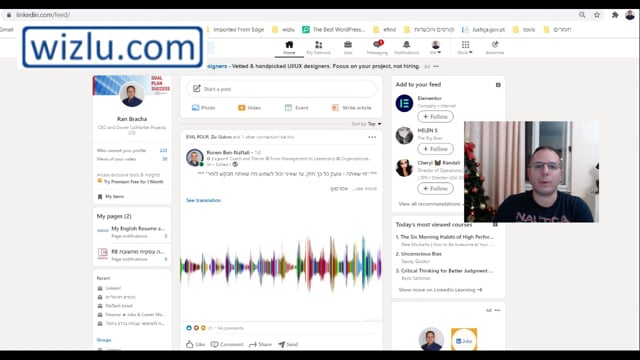This screenshot has height=360, width=640.
Task: Open the efind bookmark folder
Action: (x=384, y=29)
